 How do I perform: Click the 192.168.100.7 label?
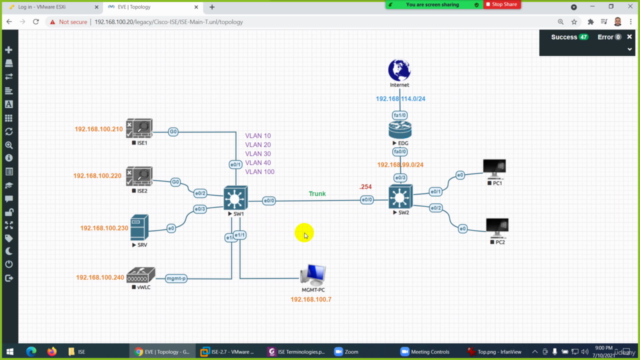(x=311, y=300)
